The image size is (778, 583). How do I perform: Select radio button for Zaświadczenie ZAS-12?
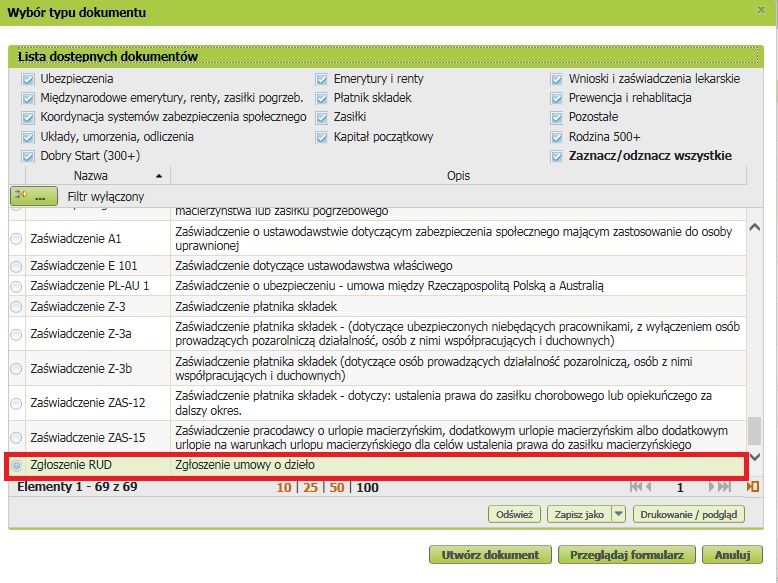[x=16, y=403]
